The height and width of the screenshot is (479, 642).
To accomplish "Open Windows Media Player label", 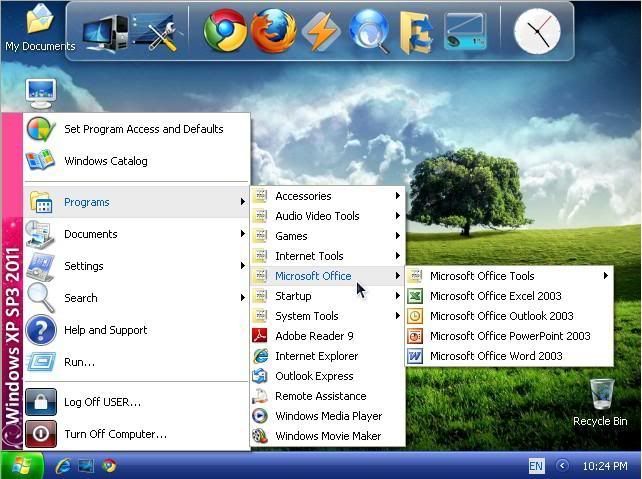I will (x=328, y=416).
